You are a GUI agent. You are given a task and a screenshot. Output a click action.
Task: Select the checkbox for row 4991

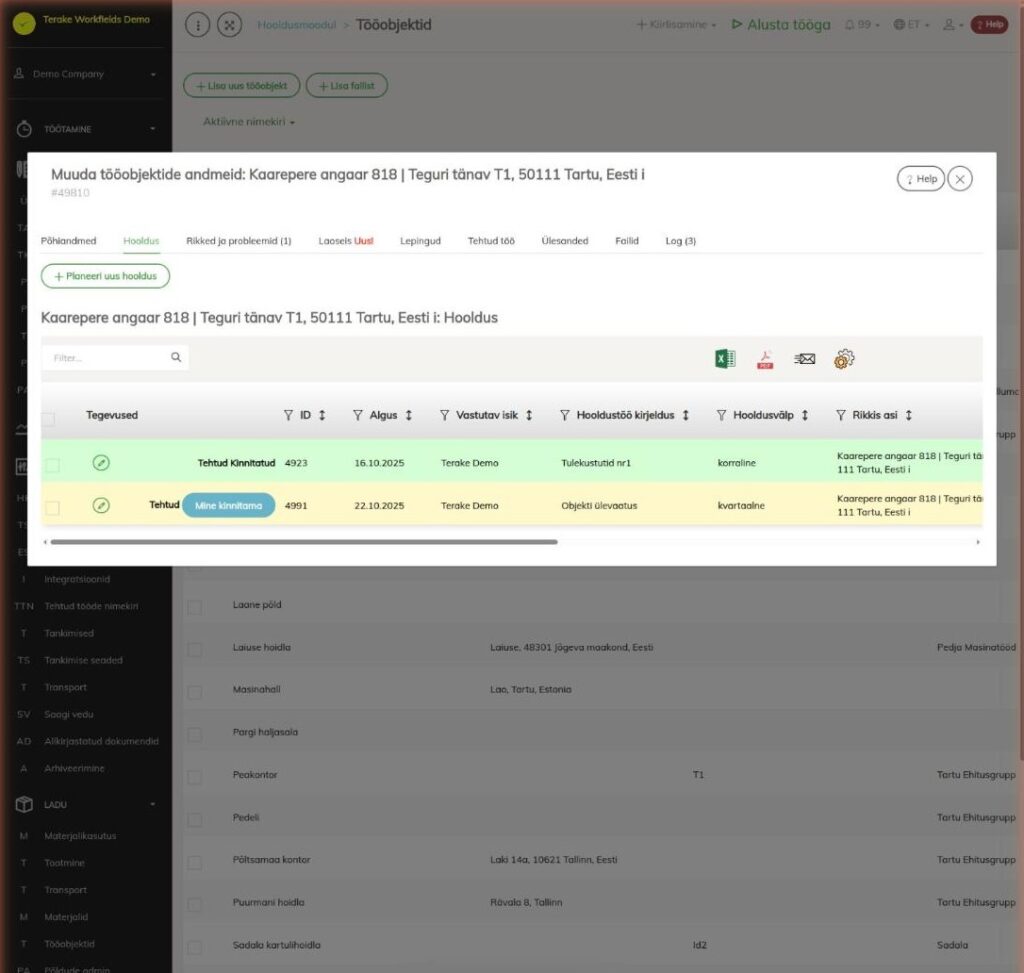(52, 507)
